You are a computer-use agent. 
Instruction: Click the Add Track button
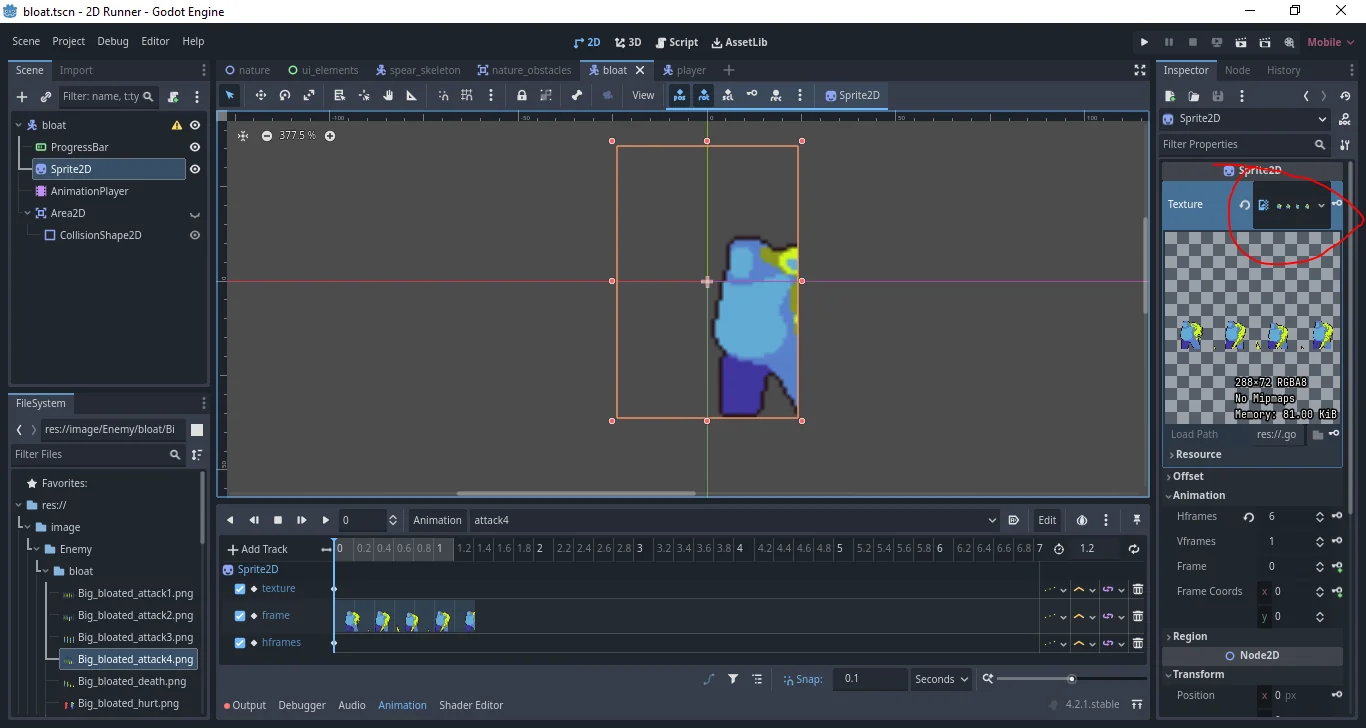pos(258,549)
